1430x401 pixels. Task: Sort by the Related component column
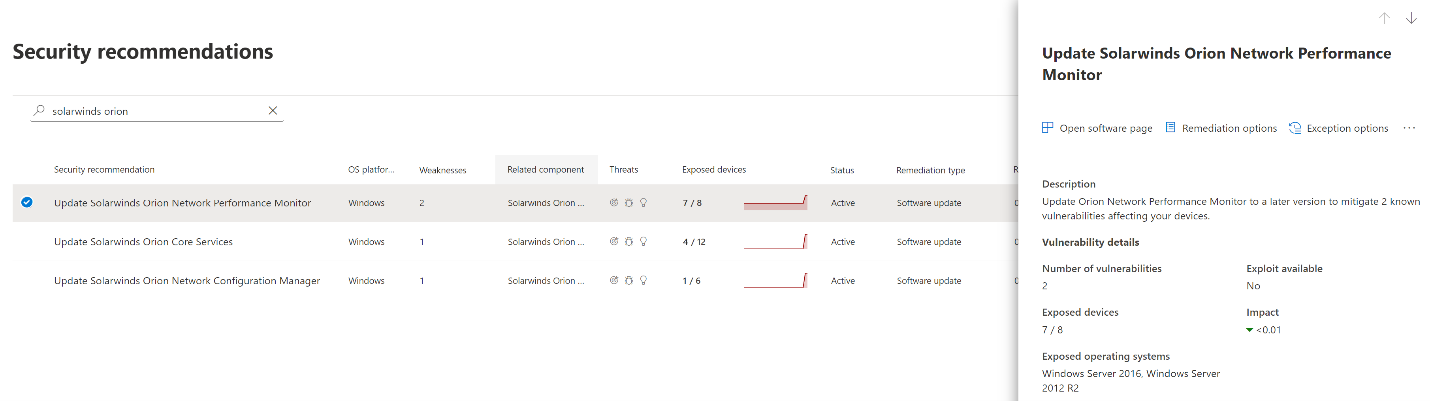click(545, 170)
